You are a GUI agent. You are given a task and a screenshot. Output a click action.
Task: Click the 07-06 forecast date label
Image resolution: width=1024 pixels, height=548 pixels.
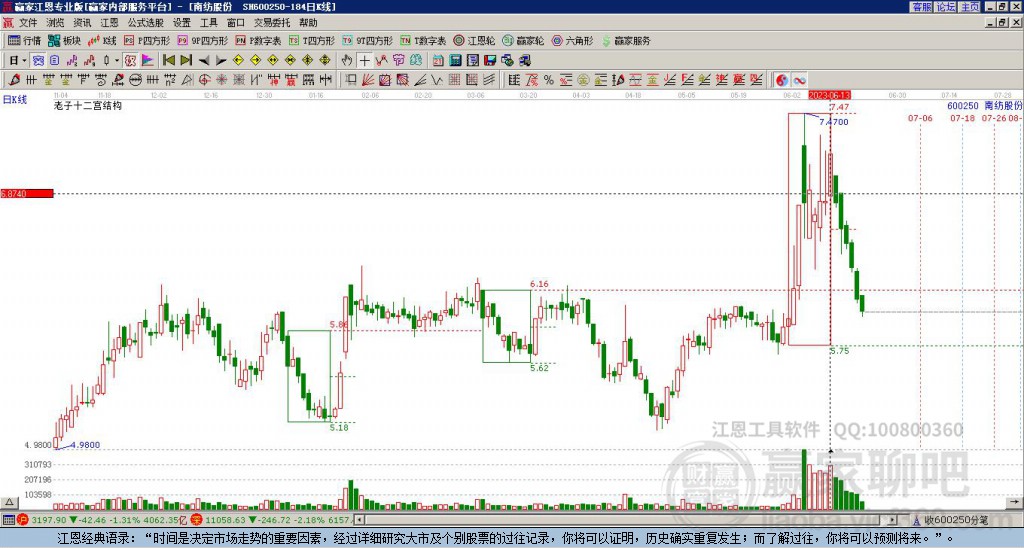[920, 118]
